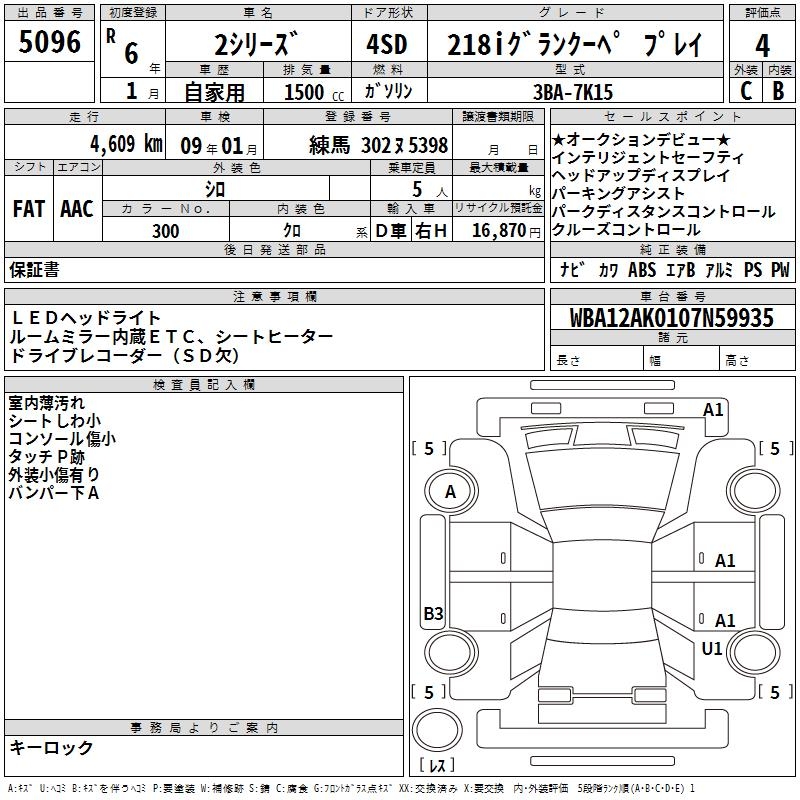The width and height of the screenshot is (800, 800).
Task: Click the ナビ equipment label
Action: (x=572, y=270)
